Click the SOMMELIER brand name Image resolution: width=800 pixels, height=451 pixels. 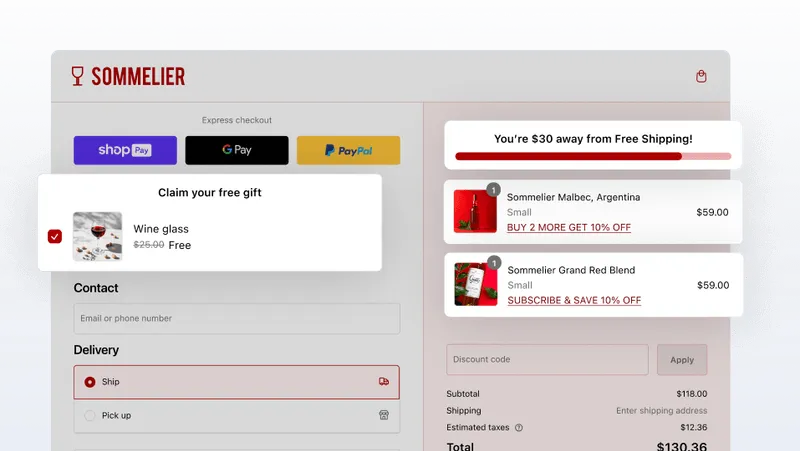[138, 77]
